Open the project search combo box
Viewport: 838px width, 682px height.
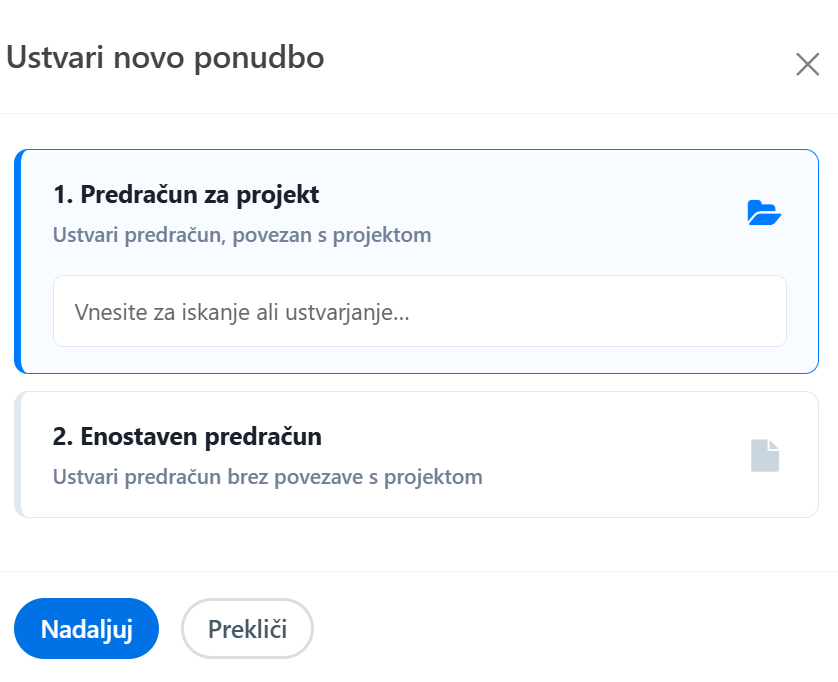click(420, 312)
